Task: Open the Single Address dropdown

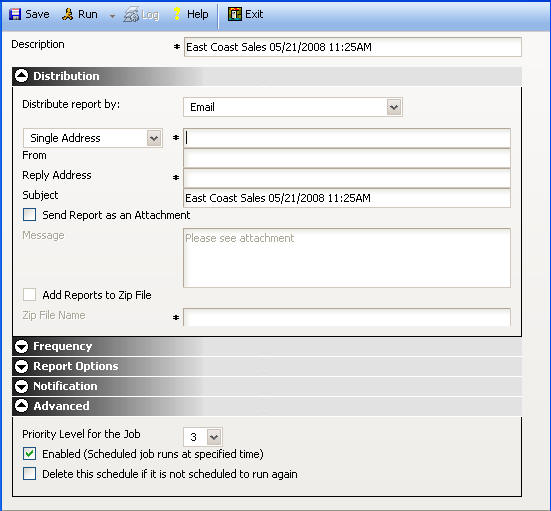Action: [154, 138]
